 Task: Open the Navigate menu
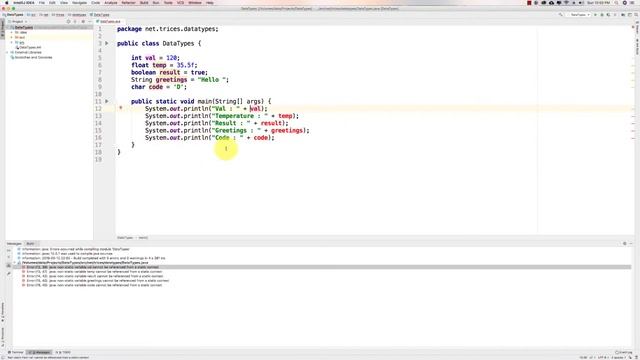80,2
